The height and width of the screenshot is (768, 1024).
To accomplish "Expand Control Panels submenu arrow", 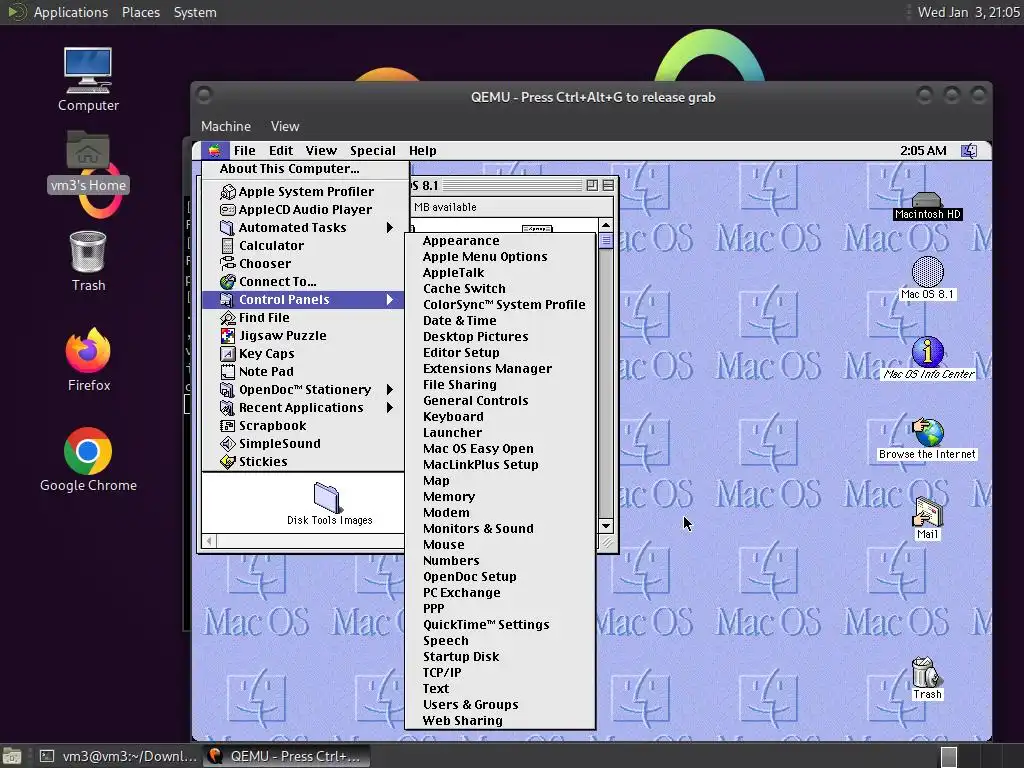I will click(x=390, y=300).
